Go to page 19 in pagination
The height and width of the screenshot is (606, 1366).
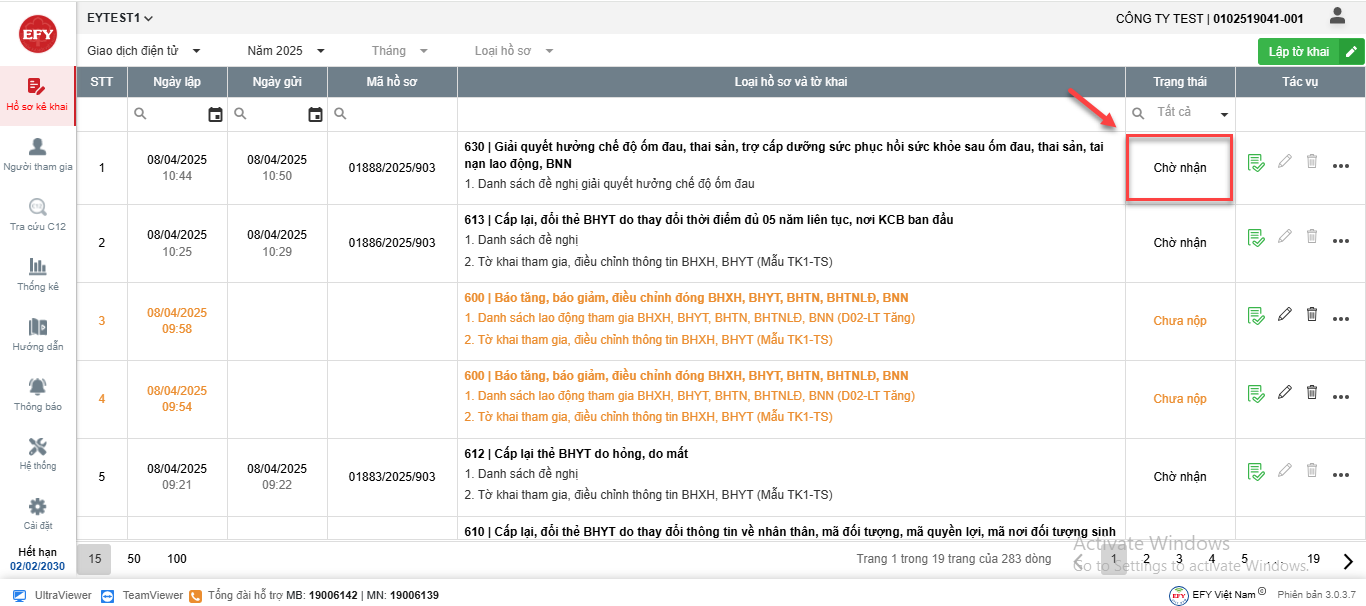(1313, 559)
